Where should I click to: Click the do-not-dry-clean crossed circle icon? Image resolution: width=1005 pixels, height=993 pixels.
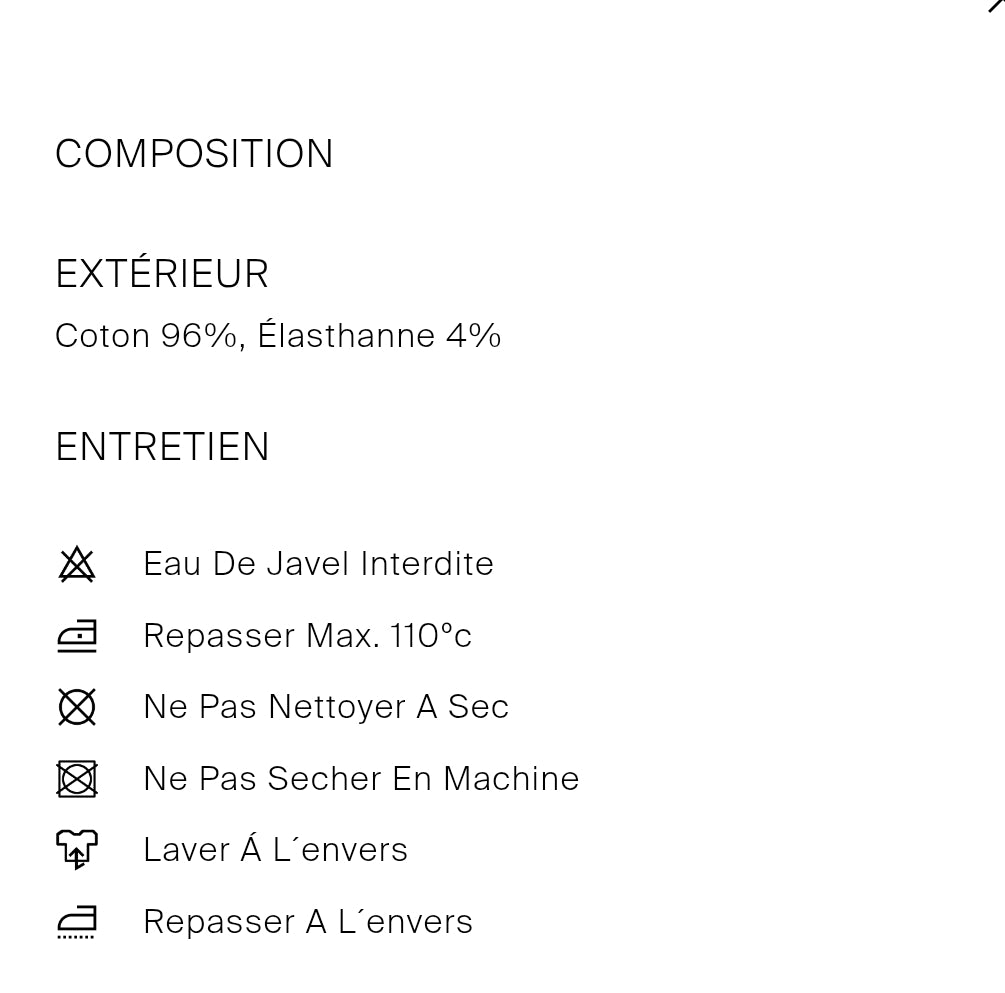click(x=77, y=707)
